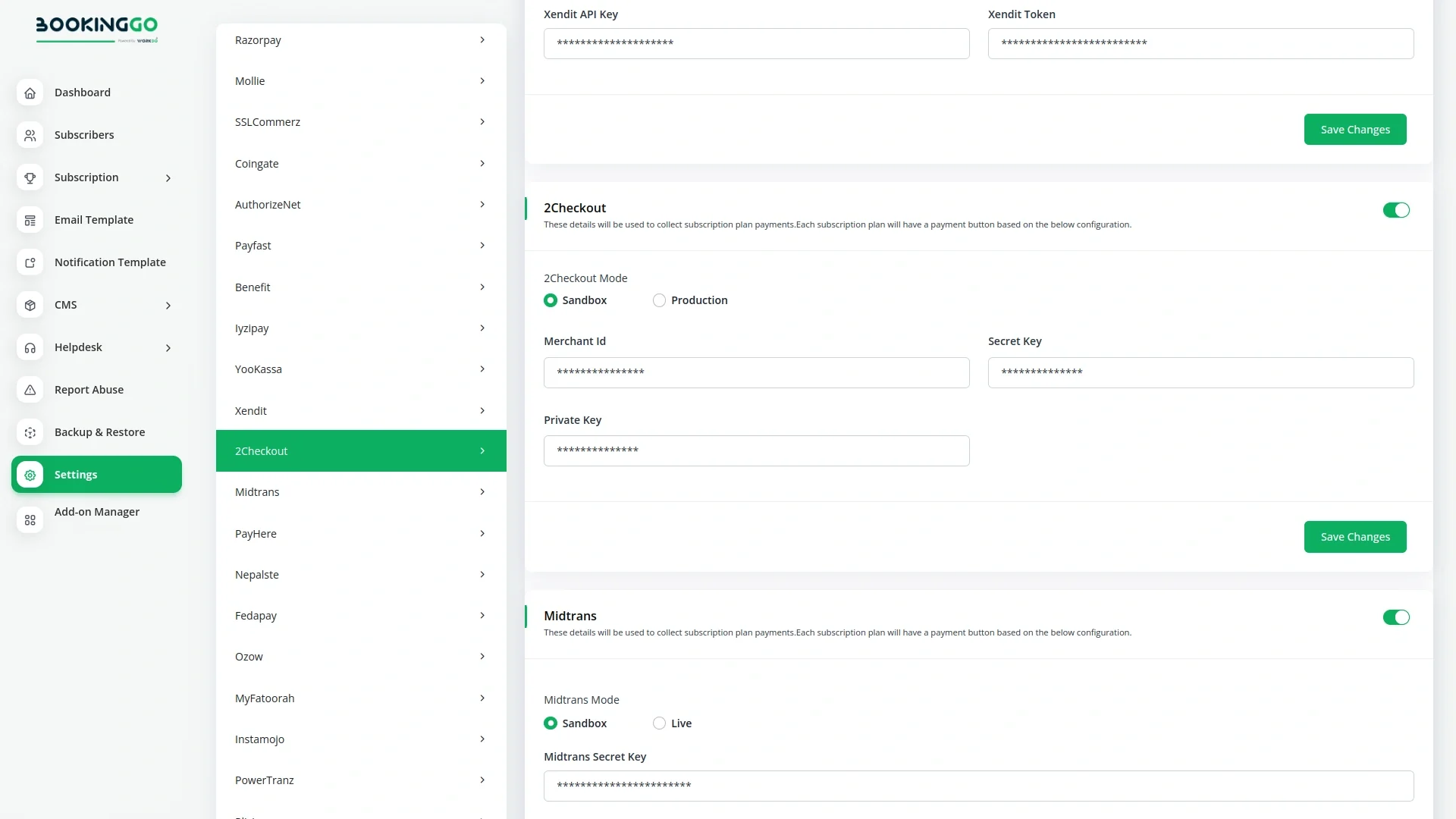Viewport: 1456px width, 819px height.
Task: Select Production mode for 2Checkout
Action: [659, 300]
